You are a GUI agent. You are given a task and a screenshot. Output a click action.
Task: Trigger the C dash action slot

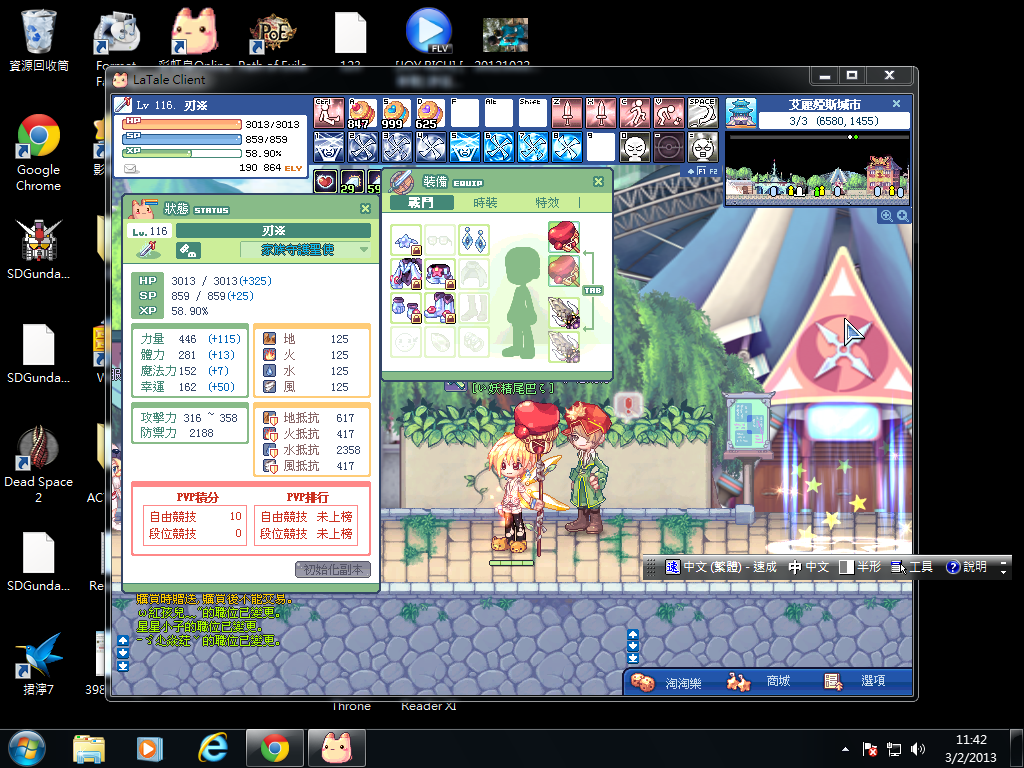pyautogui.click(x=635, y=113)
